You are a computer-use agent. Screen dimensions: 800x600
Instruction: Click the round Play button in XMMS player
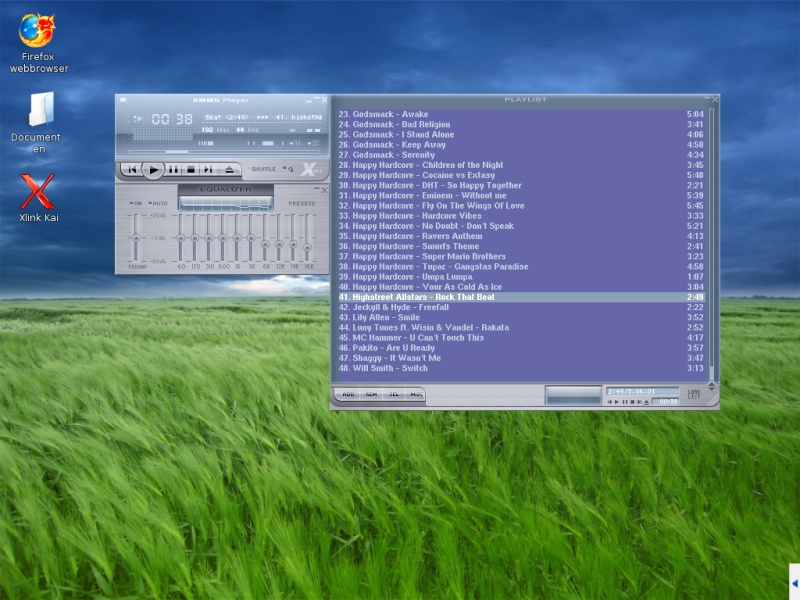(153, 170)
